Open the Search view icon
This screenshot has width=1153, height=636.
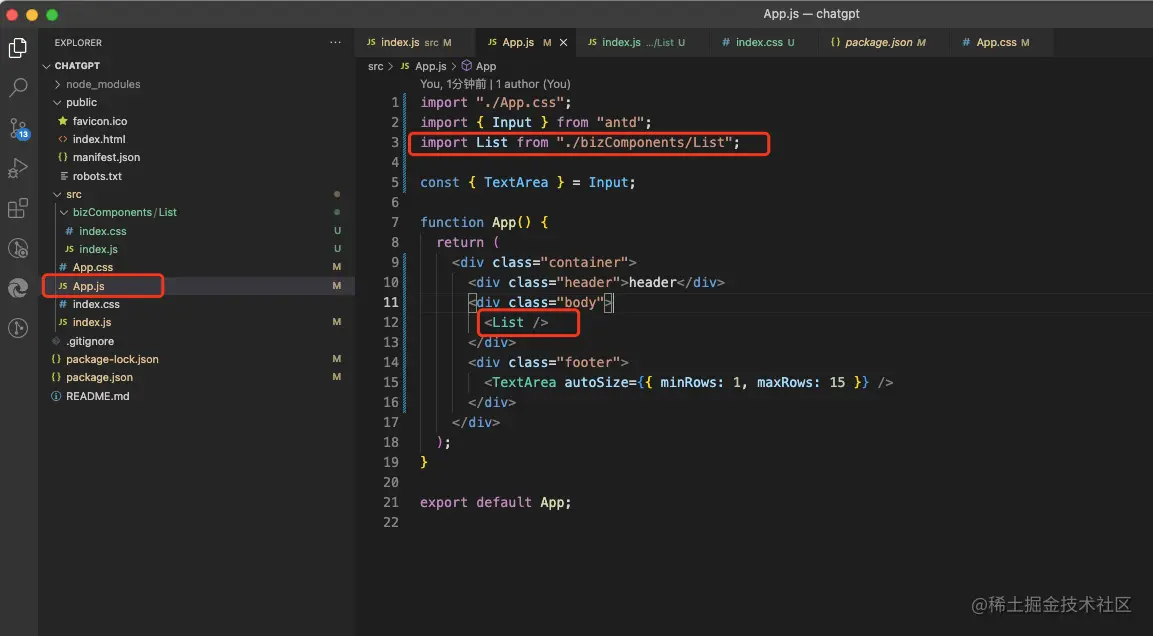point(18,87)
